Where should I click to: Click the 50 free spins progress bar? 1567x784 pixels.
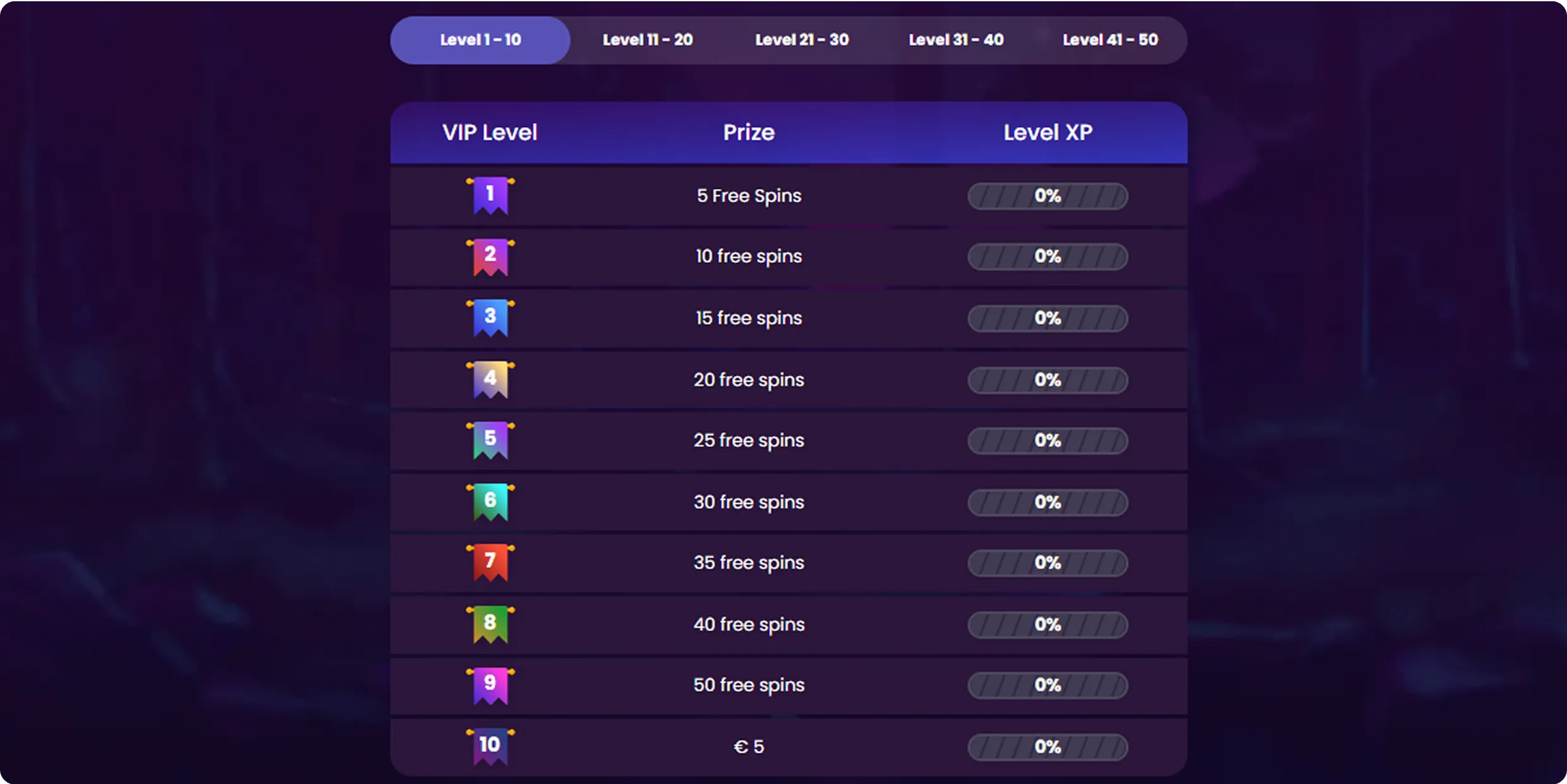click(x=1048, y=685)
